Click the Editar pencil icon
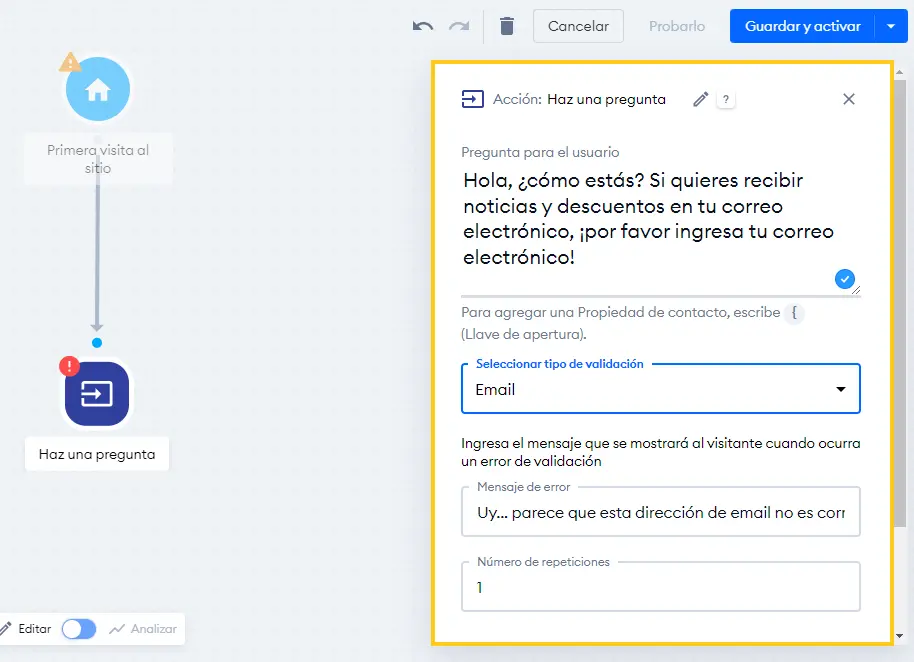Viewport: 914px width, 662px height. tap(6, 628)
